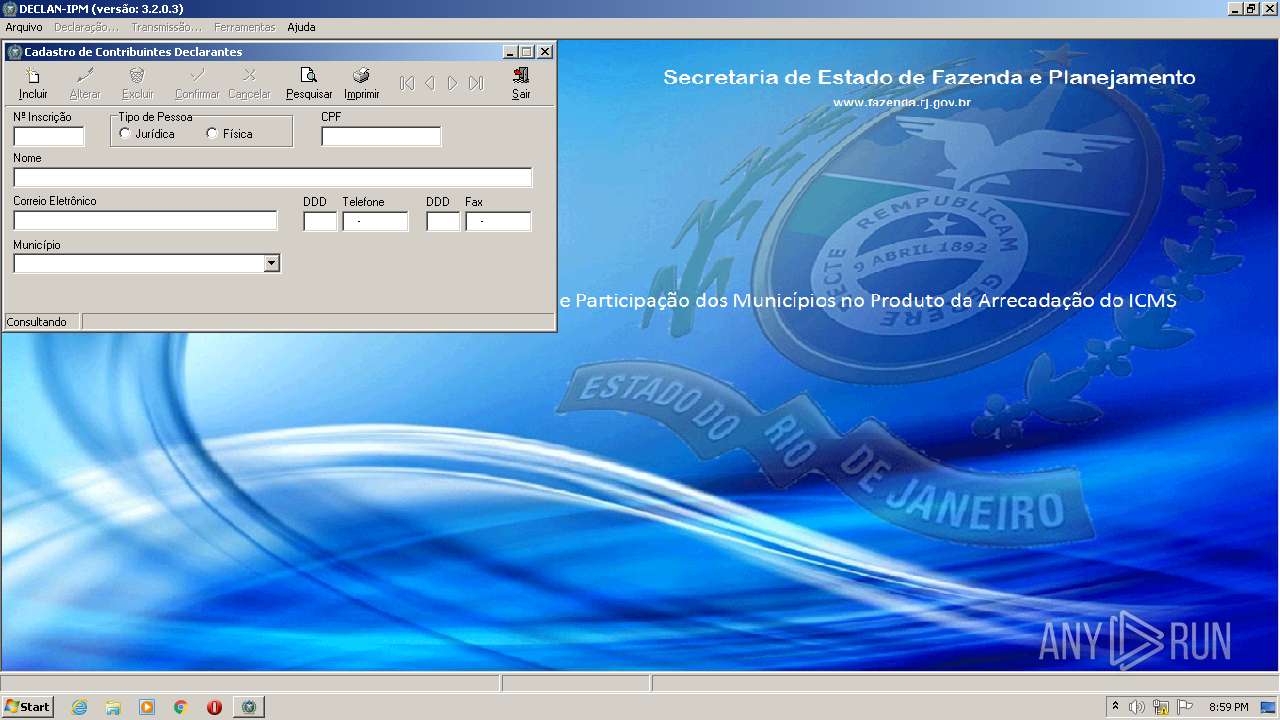
Task: Show hidden tray icons arrow
Action: coord(1115,707)
